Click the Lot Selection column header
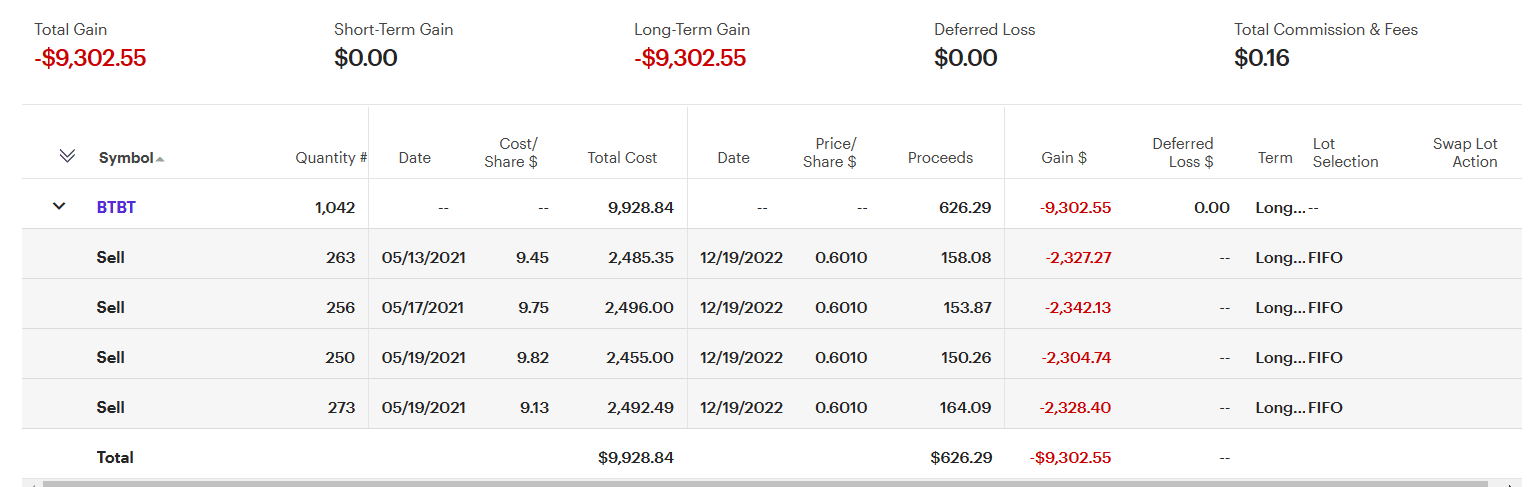The height and width of the screenshot is (487, 1532). pos(1345,153)
